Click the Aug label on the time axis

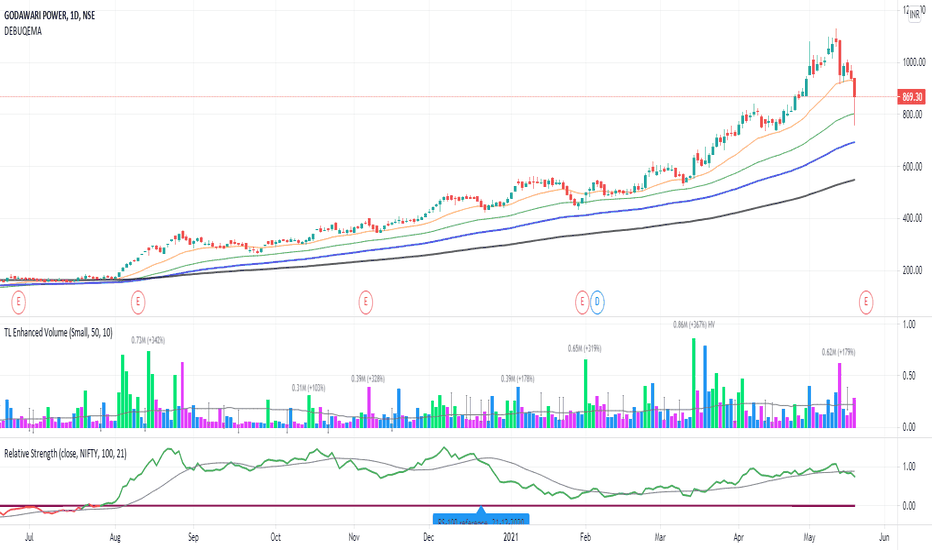(115, 538)
